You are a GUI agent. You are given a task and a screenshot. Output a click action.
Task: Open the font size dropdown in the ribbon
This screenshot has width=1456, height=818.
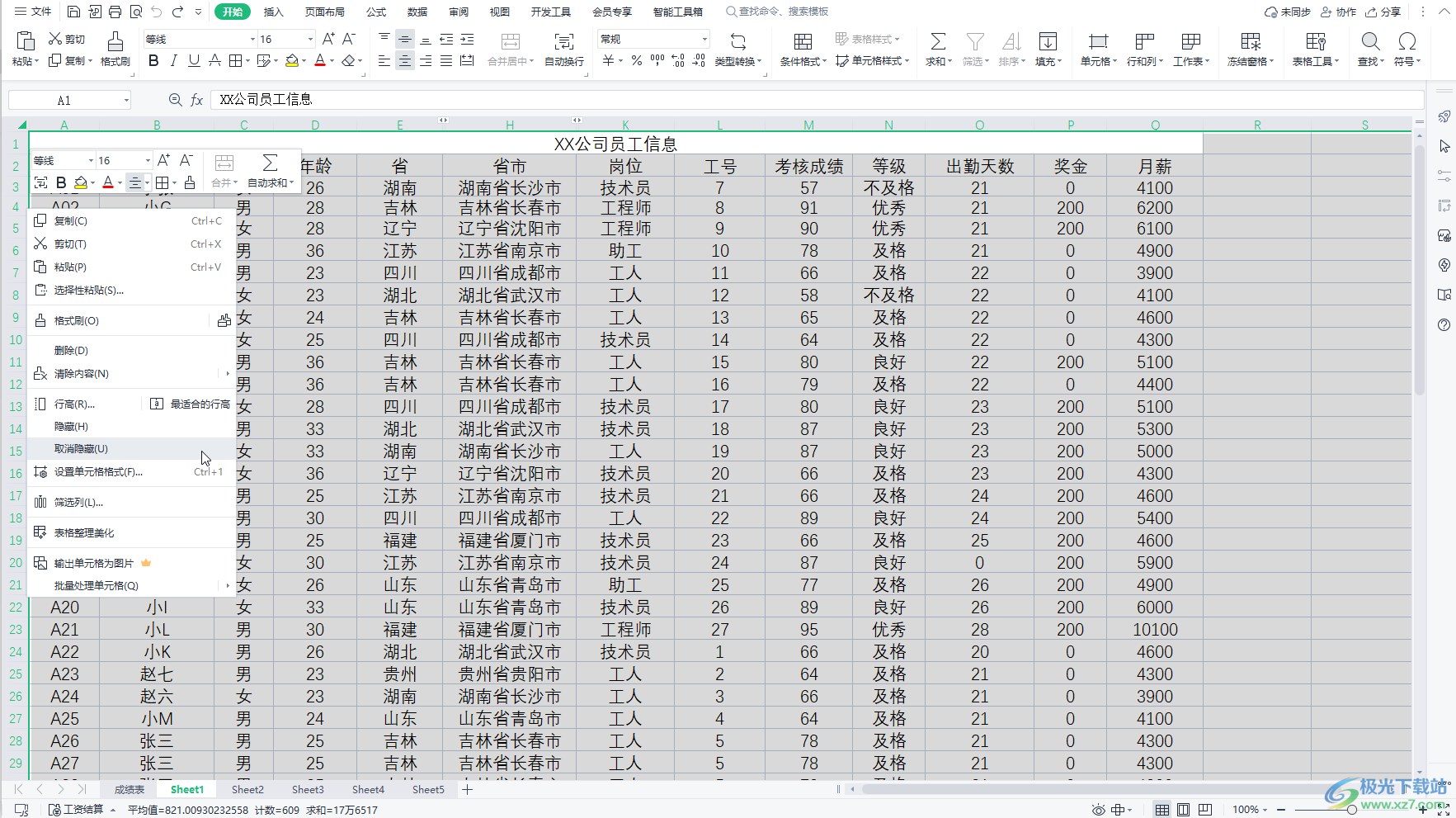coord(310,39)
